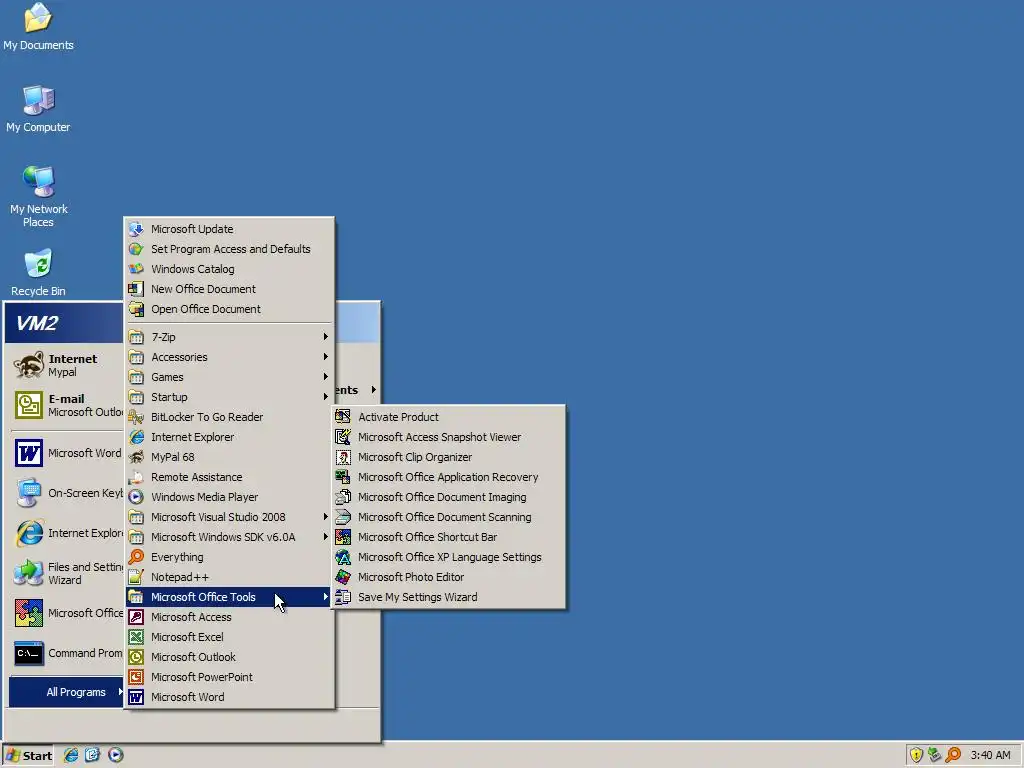Click Set Program Access and Defaults icon
The width and height of the screenshot is (1024, 768).
(136, 249)
